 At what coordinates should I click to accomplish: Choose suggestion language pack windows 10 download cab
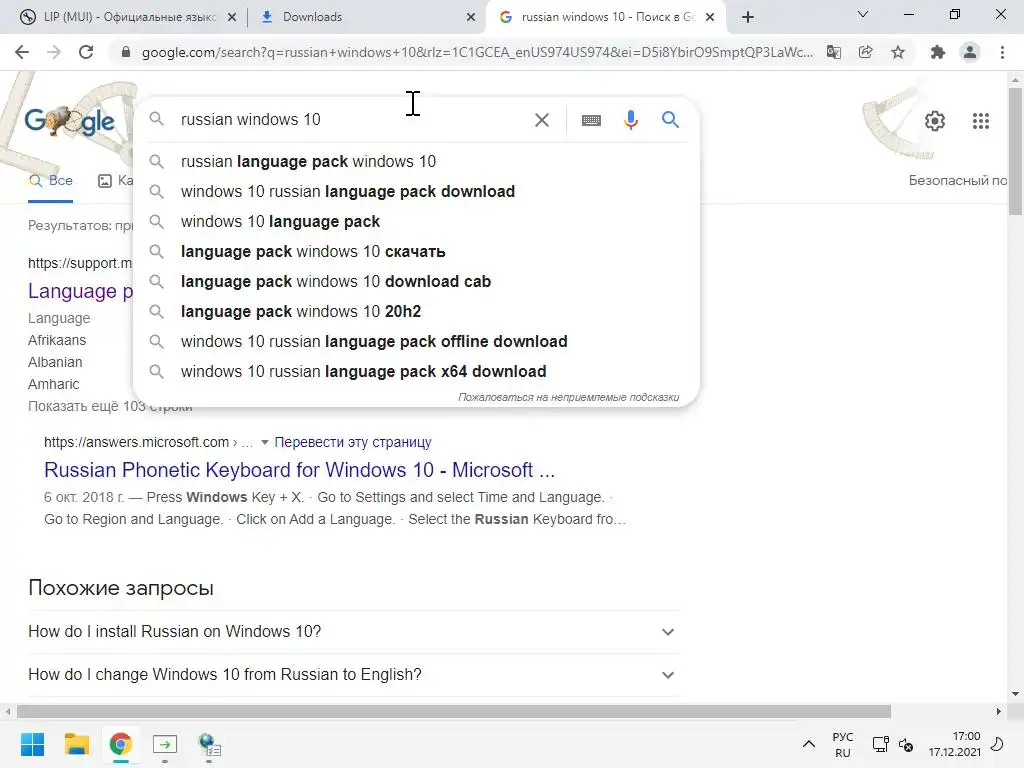(x=416, y=281)
